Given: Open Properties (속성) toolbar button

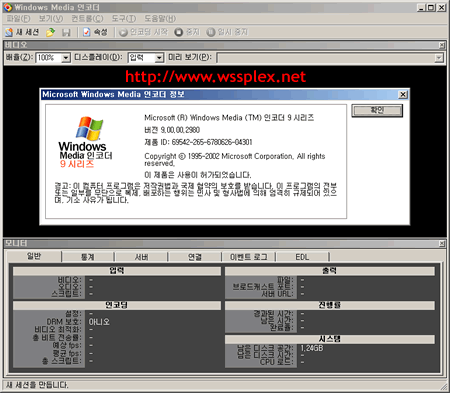Looking at the screenshot, I should pos(95,32).
